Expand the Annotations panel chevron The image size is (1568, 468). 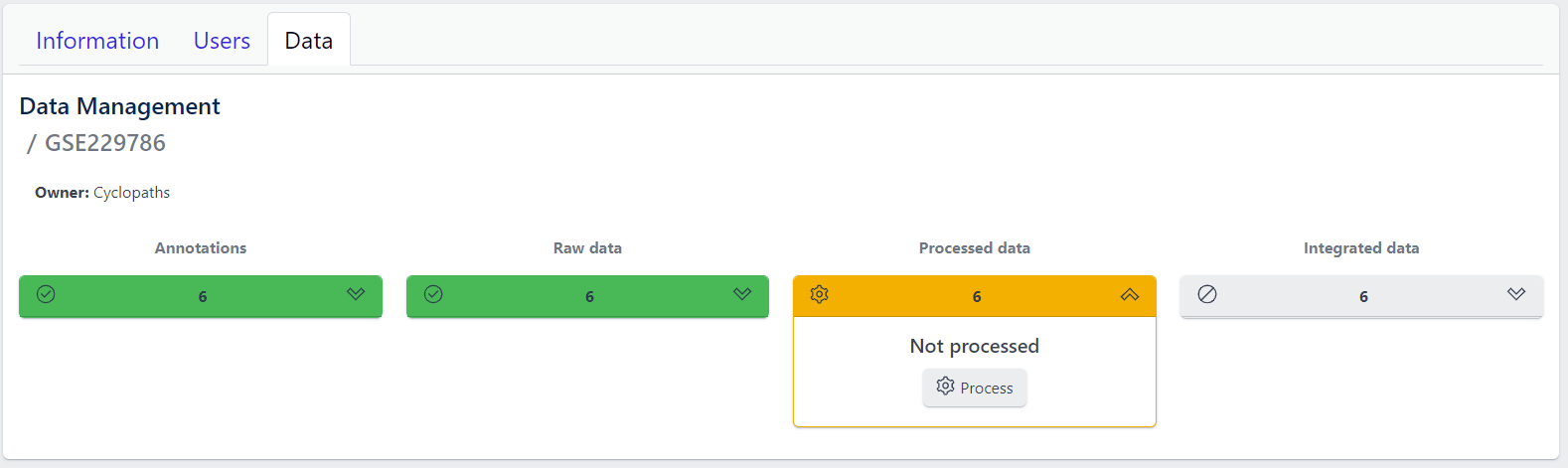click(356, 294)
